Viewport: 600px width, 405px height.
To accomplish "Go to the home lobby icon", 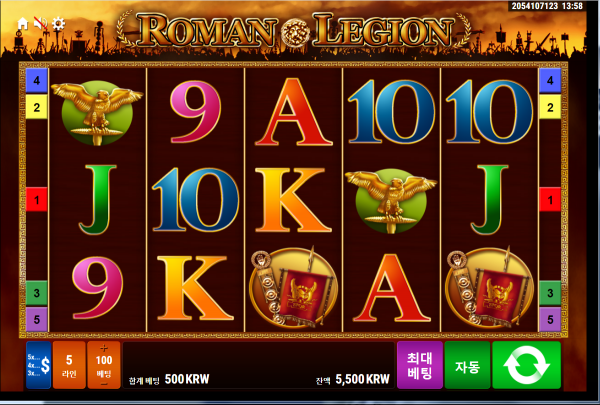I will [x=23, y=24].
